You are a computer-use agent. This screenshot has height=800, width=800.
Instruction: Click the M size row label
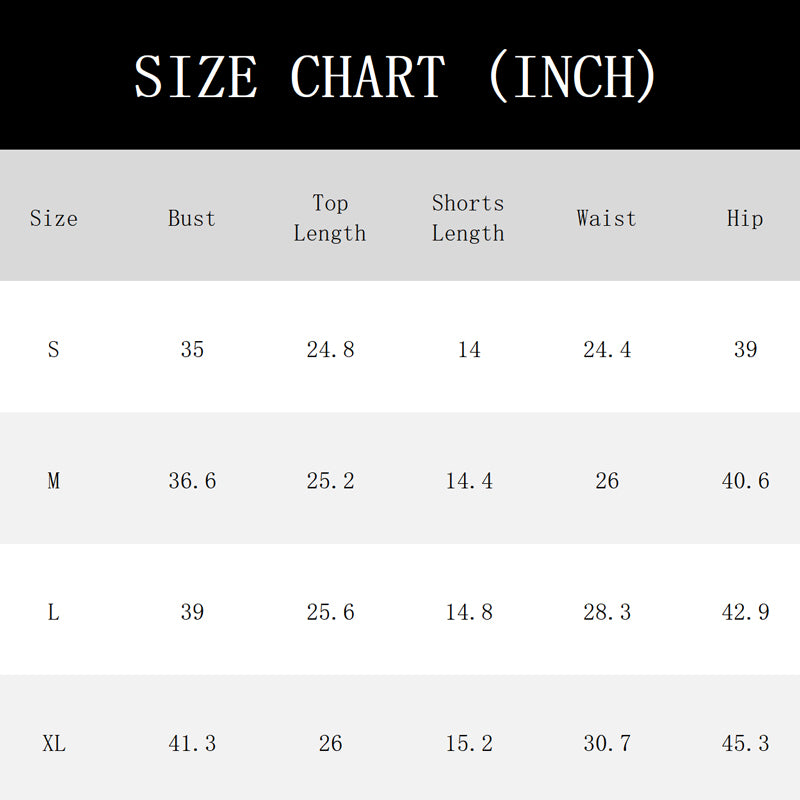click(54, 481)
